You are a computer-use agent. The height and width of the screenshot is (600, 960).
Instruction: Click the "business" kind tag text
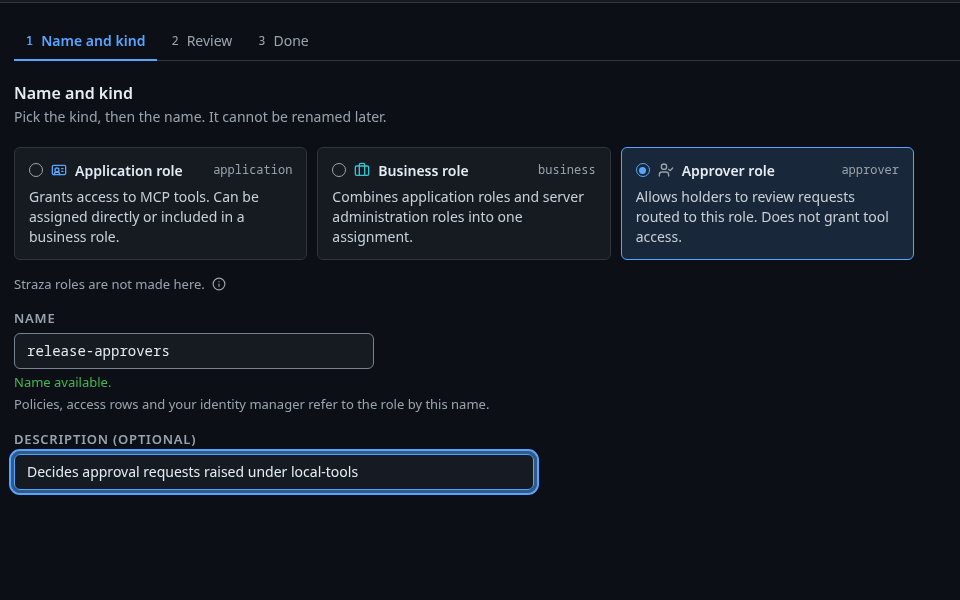[x=566, y=170]
